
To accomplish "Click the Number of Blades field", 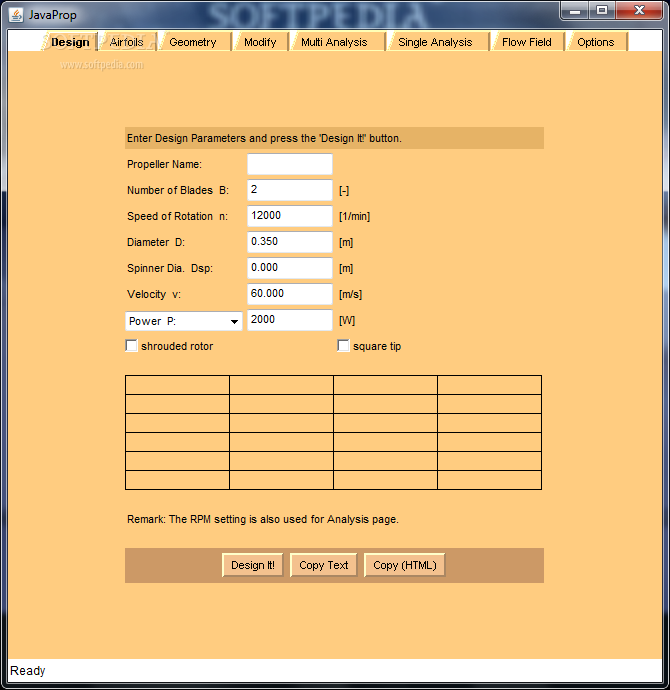I will tap(290, 190).
